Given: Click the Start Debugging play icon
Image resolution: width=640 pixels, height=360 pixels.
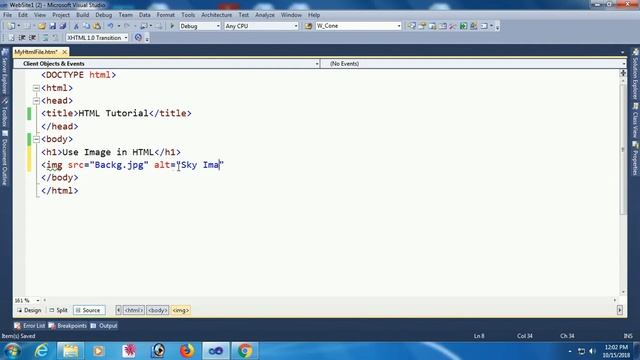Looking at the screenshot, I should [172, 26].
